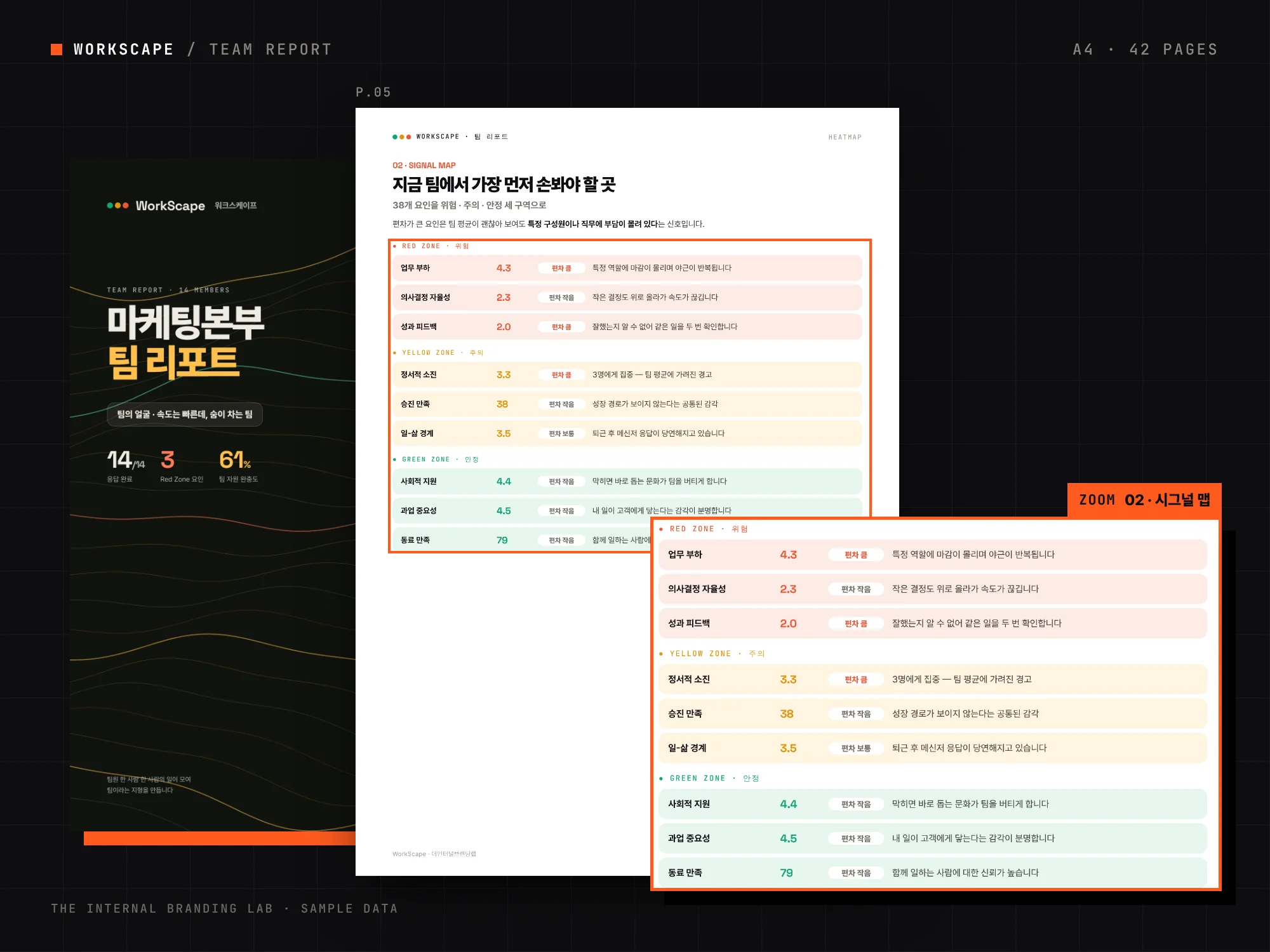The height and width of the screenshot is (952, 1270).
Task: Click the 14/14 응답 완료 stat on cover
Action: 126,466
